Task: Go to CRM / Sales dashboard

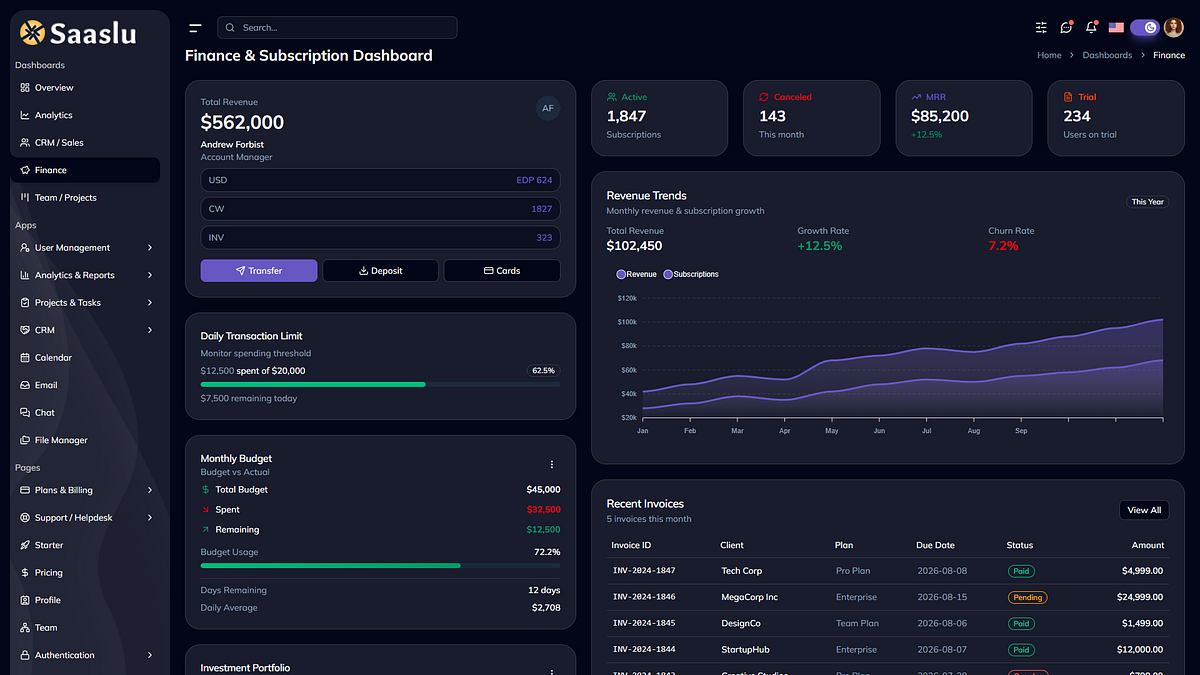Action: pyautogui.click(x=85, y=143)
